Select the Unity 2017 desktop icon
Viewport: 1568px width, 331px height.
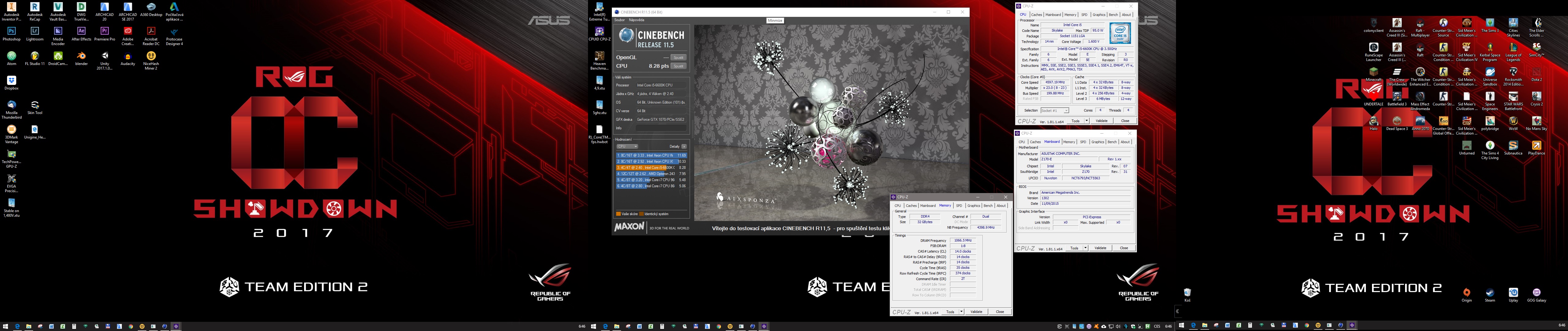[105, 61]
